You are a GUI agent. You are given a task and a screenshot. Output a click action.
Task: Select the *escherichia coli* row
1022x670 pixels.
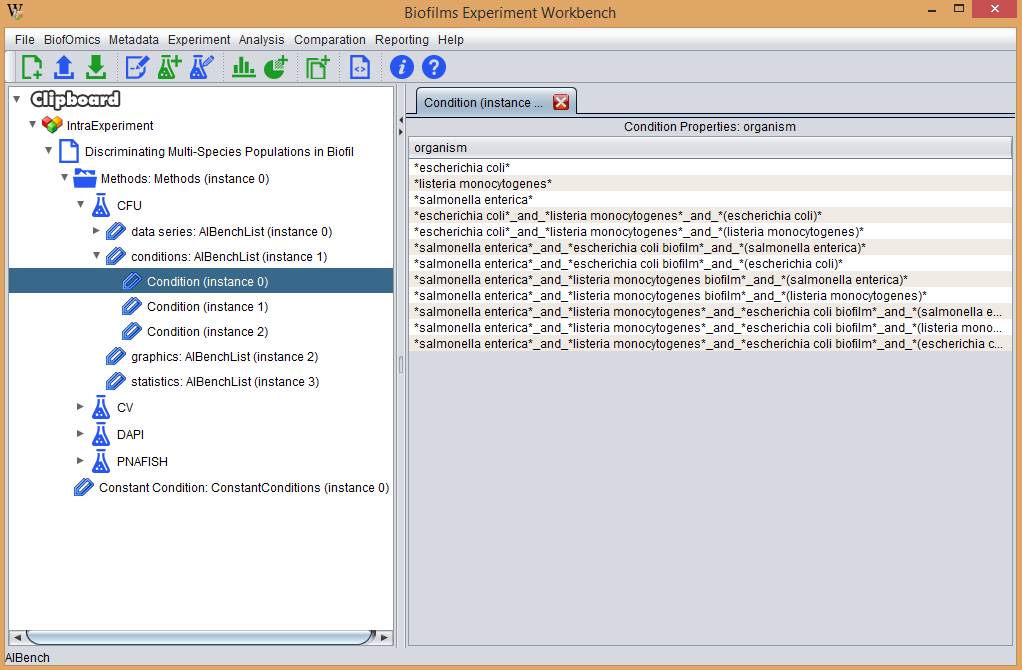pos(710,168)
